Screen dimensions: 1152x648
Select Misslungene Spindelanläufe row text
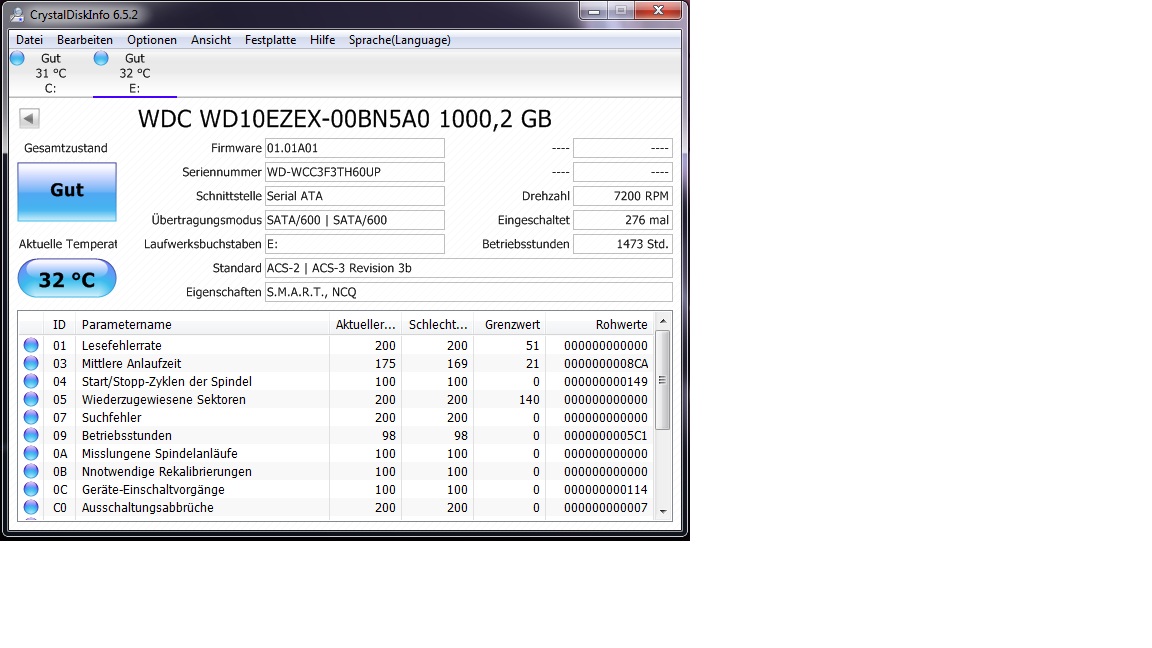[159, 453]
